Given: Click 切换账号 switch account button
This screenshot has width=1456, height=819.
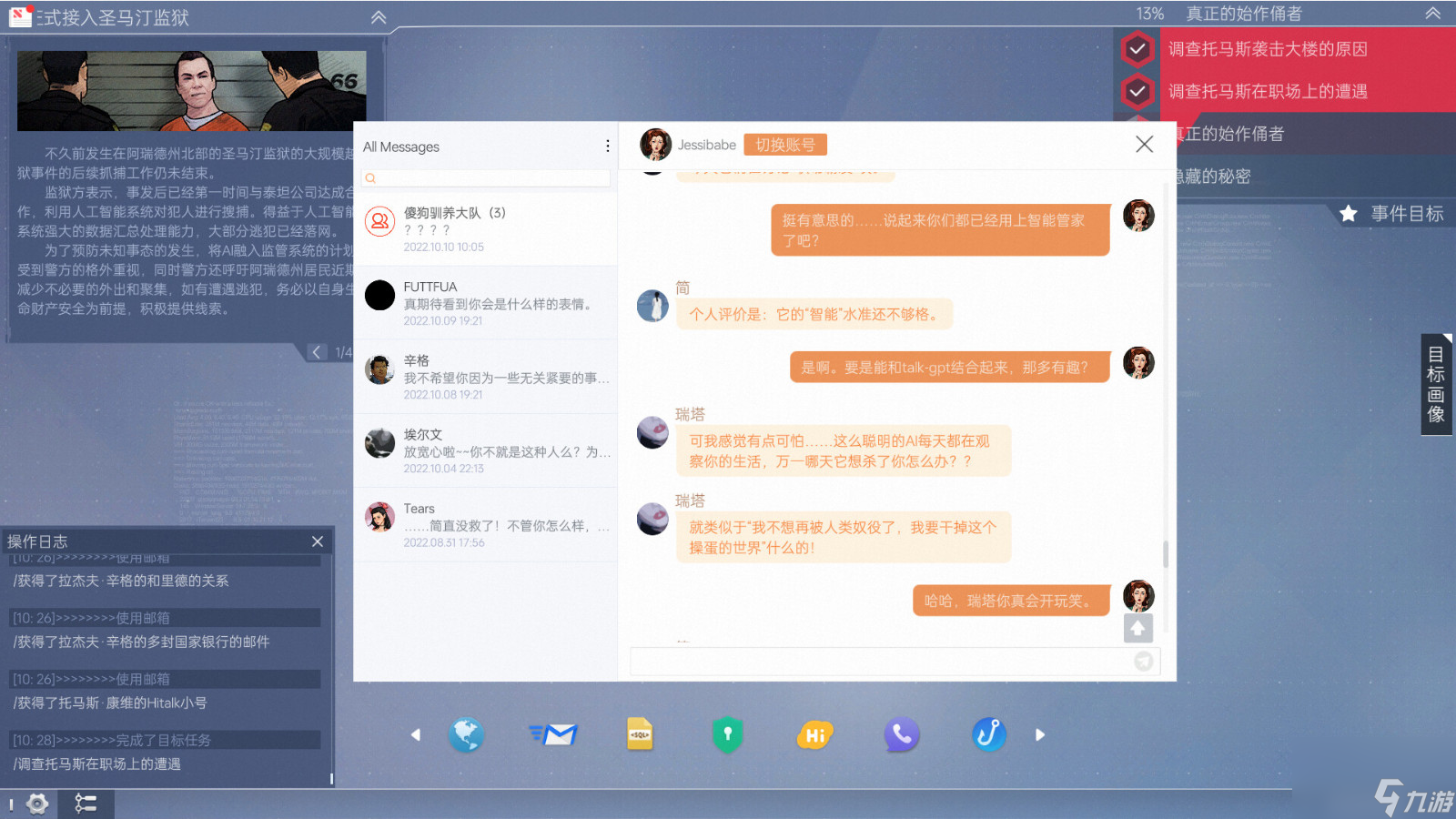Looking at the screenshot, I should pos(785,145).
